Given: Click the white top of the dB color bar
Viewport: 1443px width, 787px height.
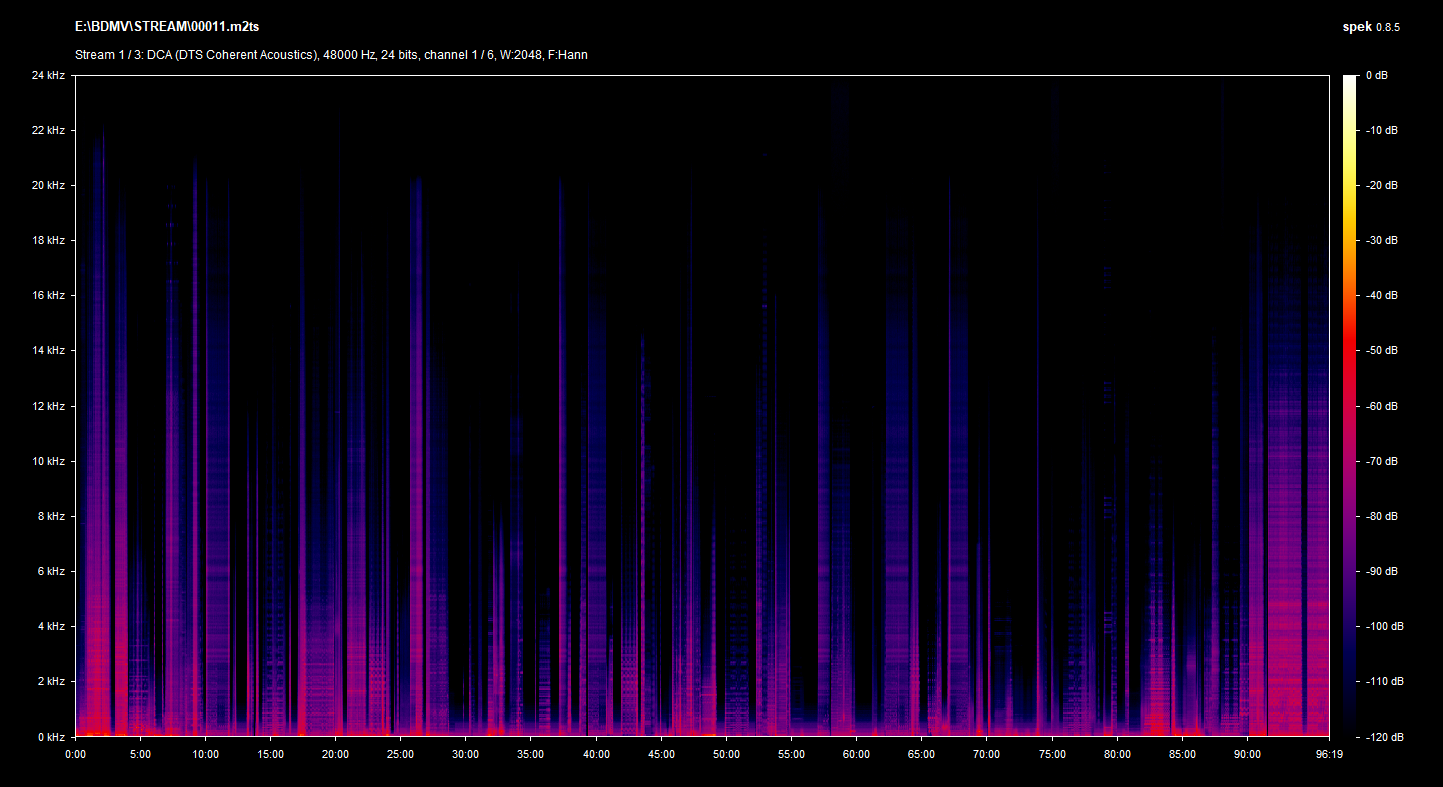Looking at the screenshot, I should pyautogui.click(x=1350, y=82).
